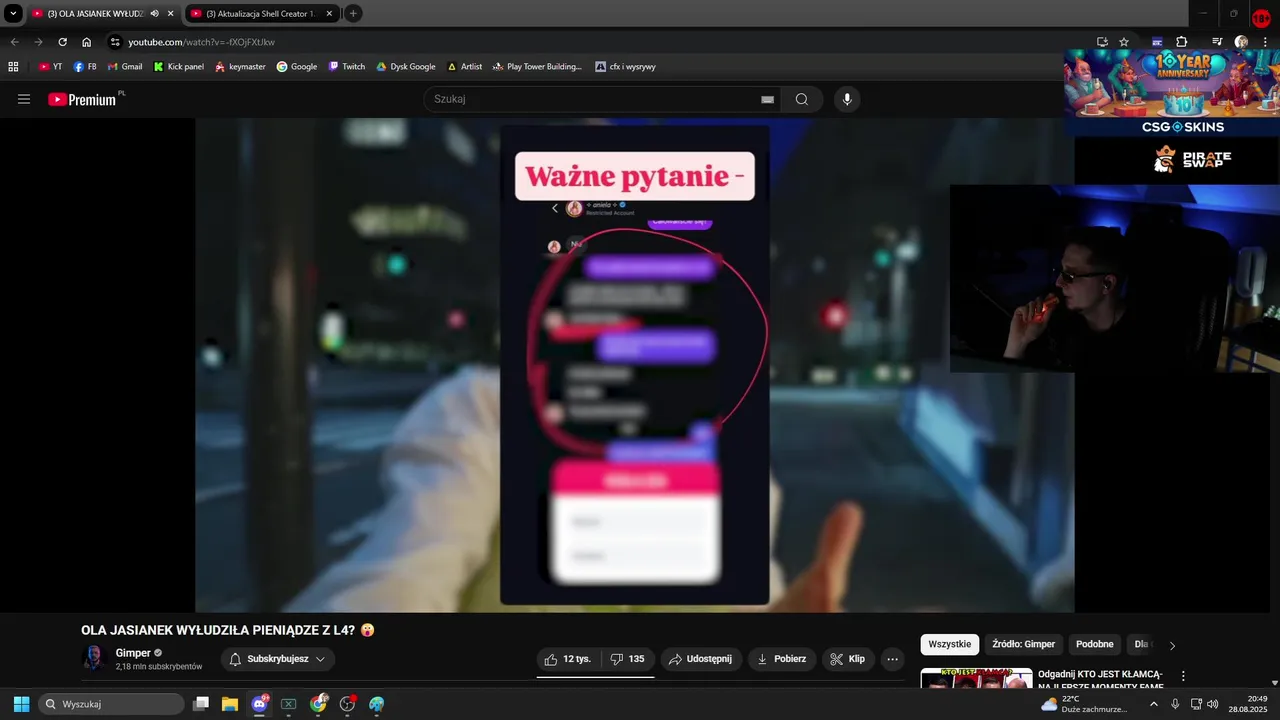Image resolution: width=1280 pixels, height=720 pixels.
Task: Mute the playing tab via speaker icon
Action: 154,13
